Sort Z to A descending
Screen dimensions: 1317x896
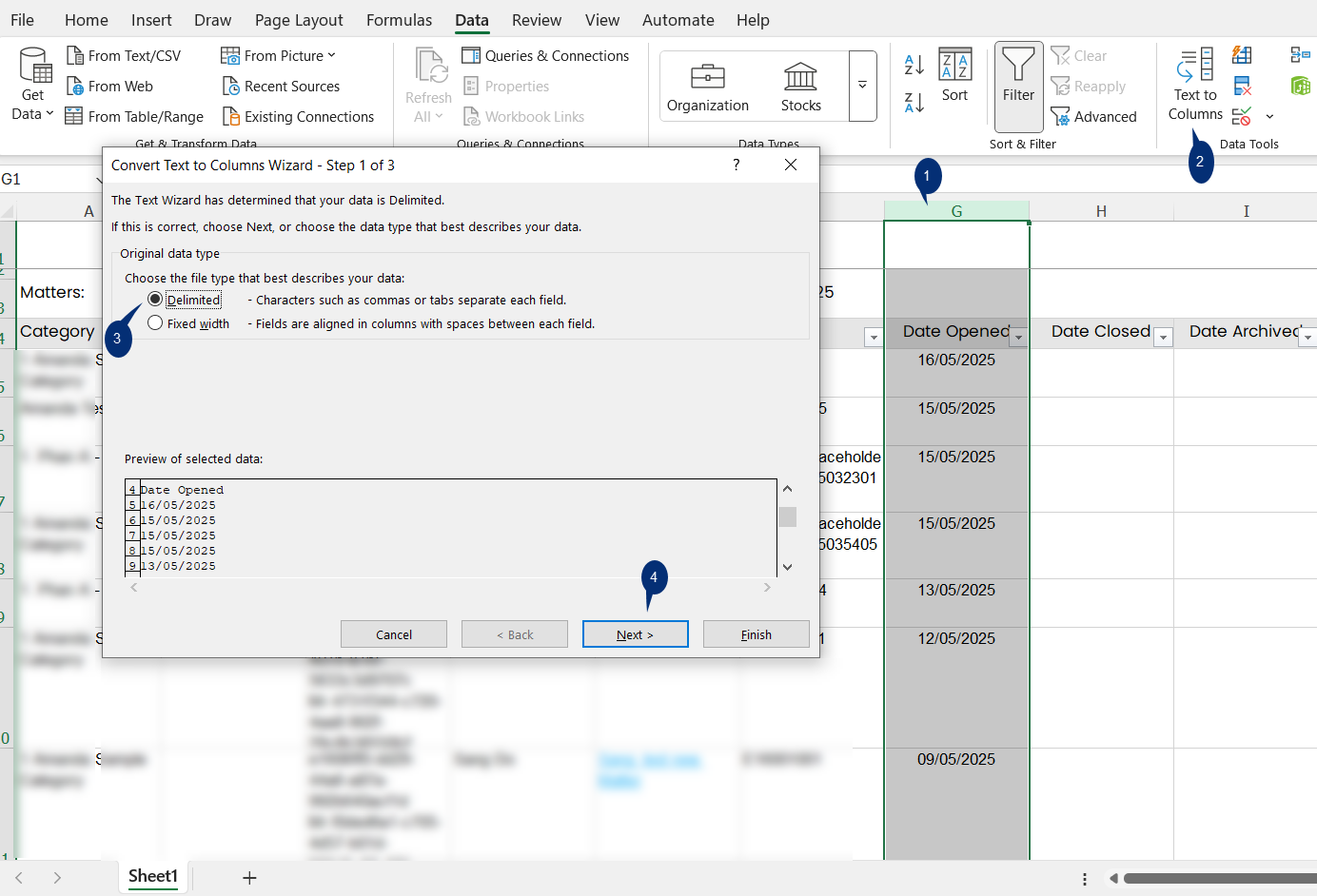pyautogui.click(x=914, y=103)
